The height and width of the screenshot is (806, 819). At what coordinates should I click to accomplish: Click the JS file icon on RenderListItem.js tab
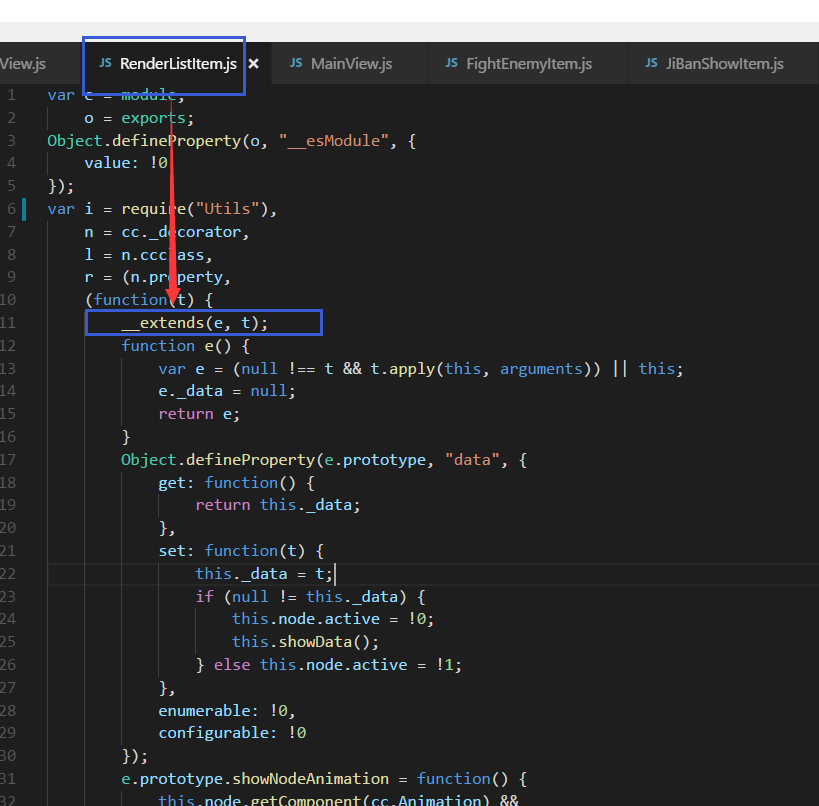click(x=106, y=63)
